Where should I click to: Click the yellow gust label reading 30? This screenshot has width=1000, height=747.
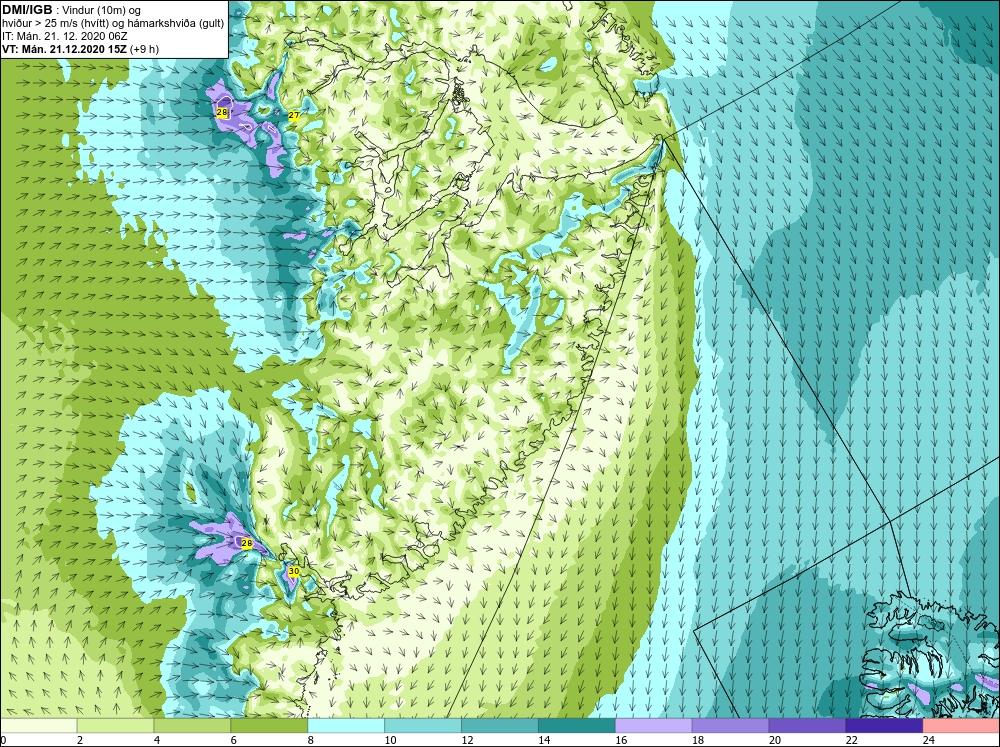tap(293, 572)
